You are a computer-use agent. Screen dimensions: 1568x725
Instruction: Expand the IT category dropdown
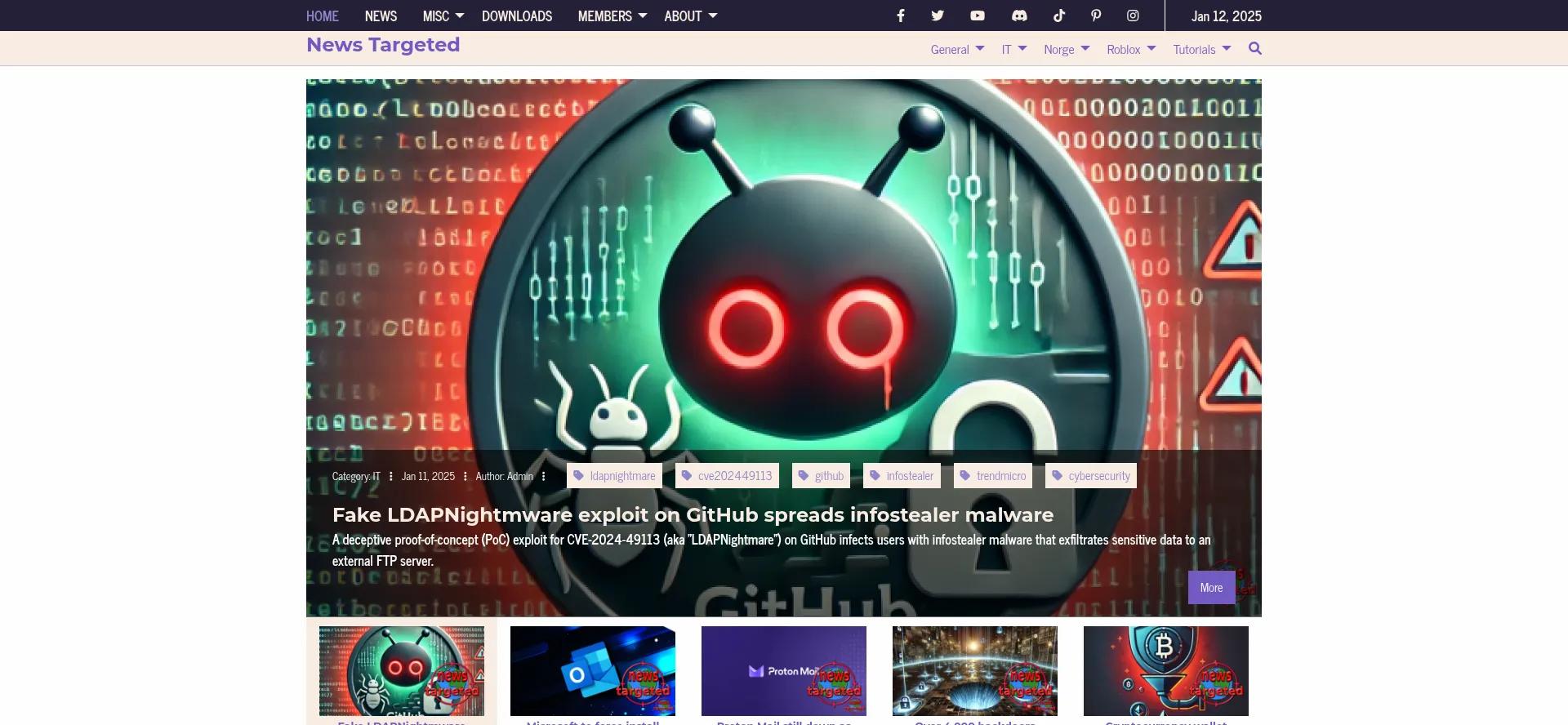pyautogui.click(x=1014, y=50)
